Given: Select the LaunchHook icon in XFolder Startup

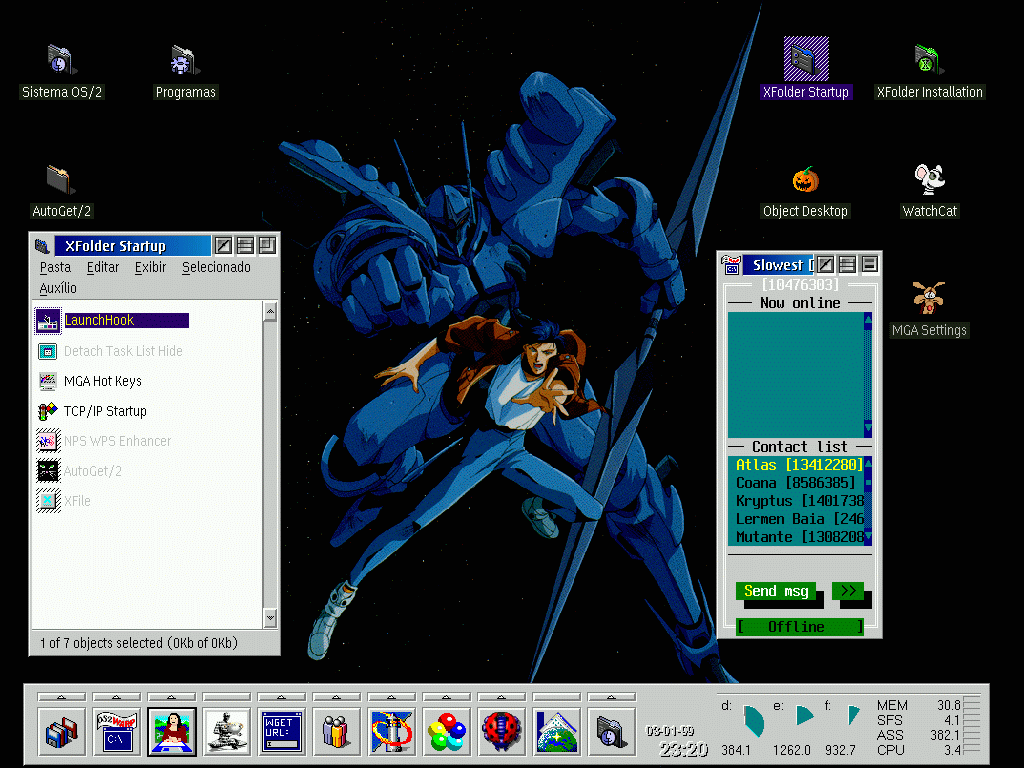Looking at the screenshot, I should click(48, 321).
